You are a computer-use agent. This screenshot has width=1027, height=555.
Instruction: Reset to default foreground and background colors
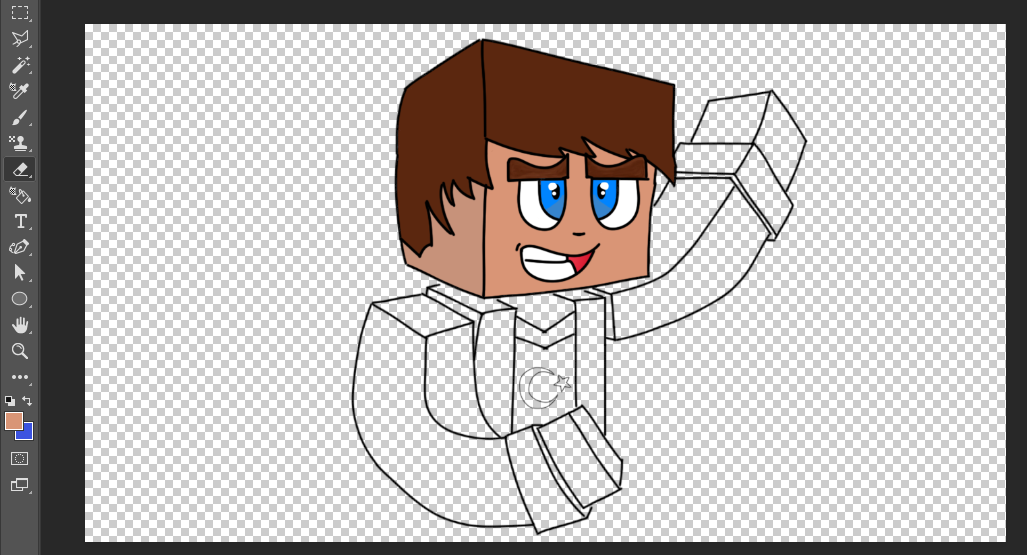tap(10, 400)
